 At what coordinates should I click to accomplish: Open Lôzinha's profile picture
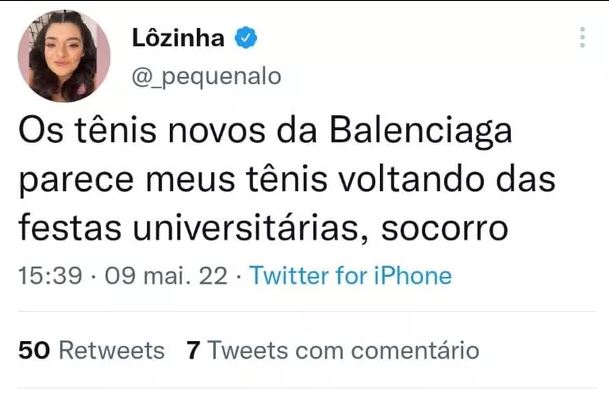pyautogui.click(x=64, y=56)
